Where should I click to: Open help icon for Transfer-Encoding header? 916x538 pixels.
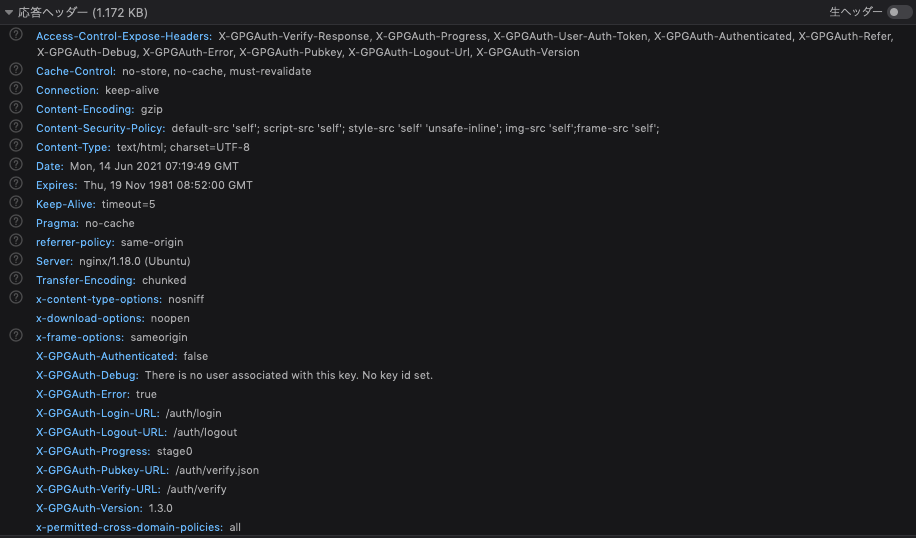[16, 278]
